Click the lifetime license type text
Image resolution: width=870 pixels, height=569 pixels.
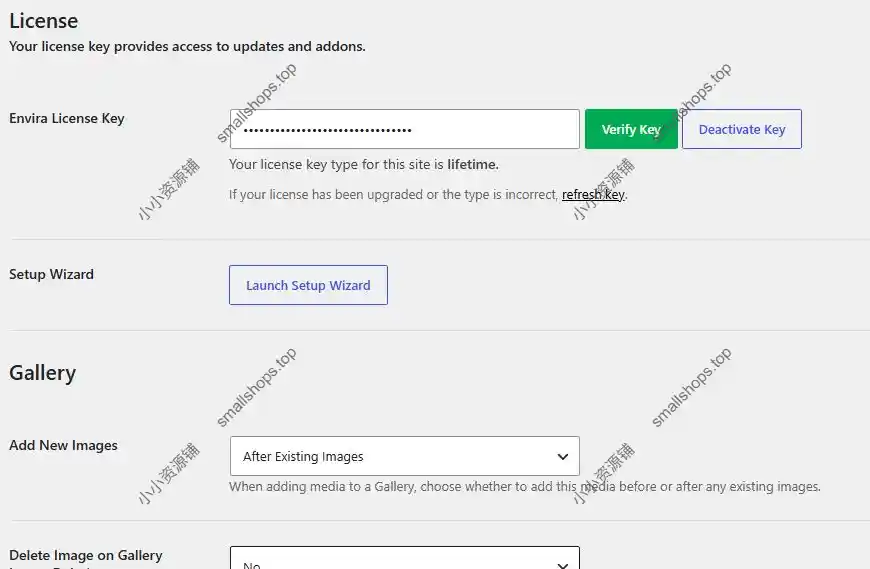coord(473,165)
